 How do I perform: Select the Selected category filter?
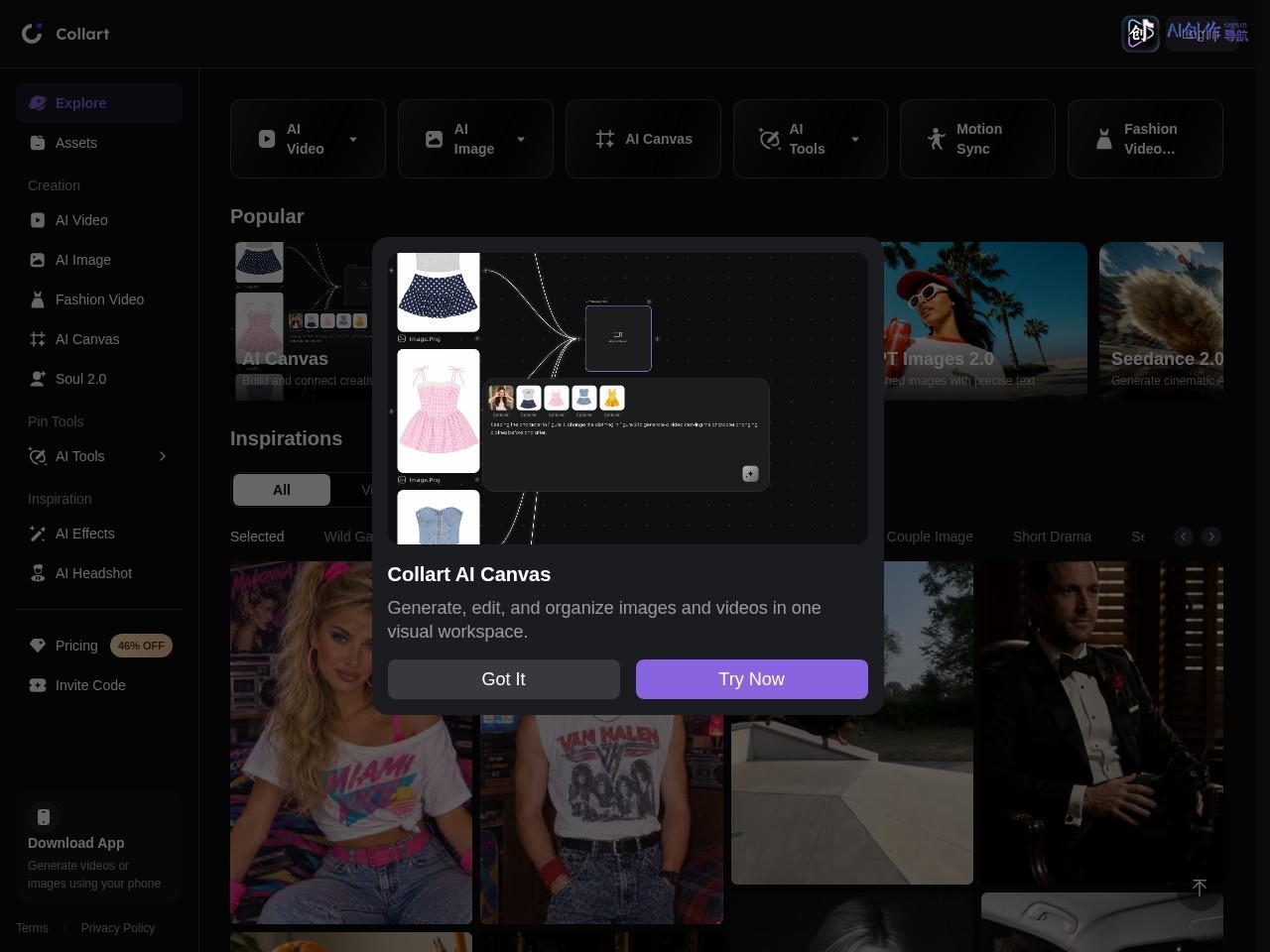[x=257, y=536]
